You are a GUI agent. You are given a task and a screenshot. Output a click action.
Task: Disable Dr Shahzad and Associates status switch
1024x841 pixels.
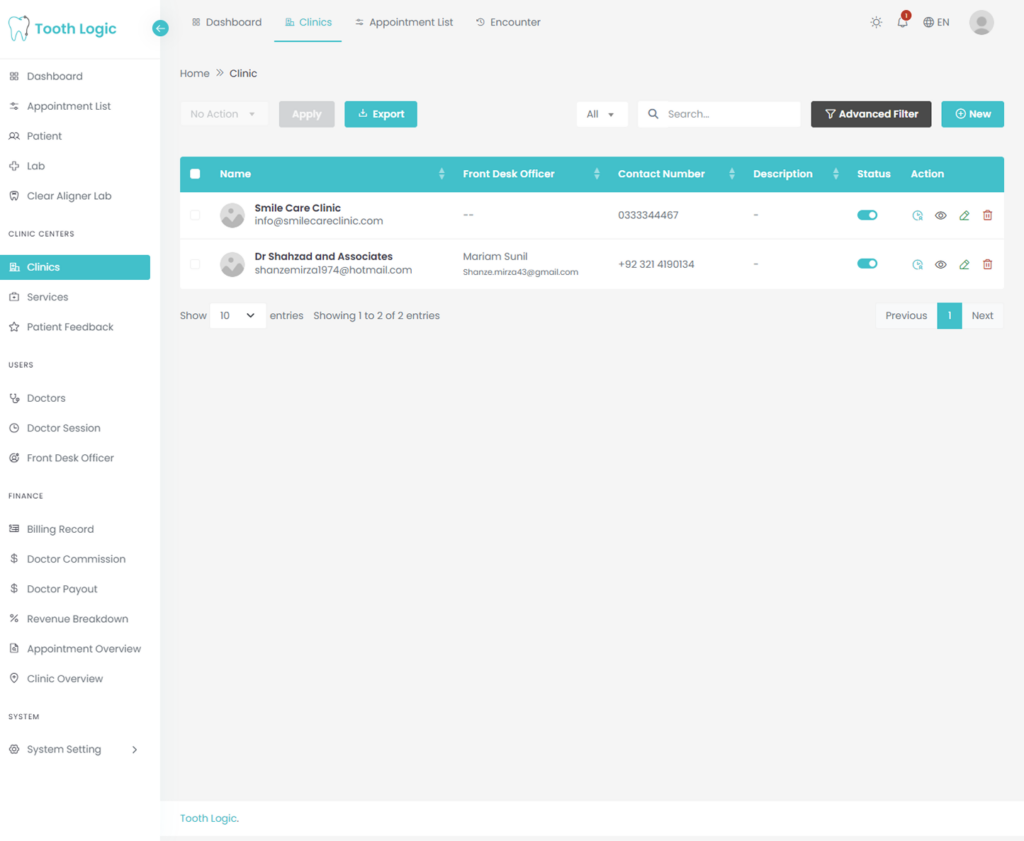[x=867, y=263]
